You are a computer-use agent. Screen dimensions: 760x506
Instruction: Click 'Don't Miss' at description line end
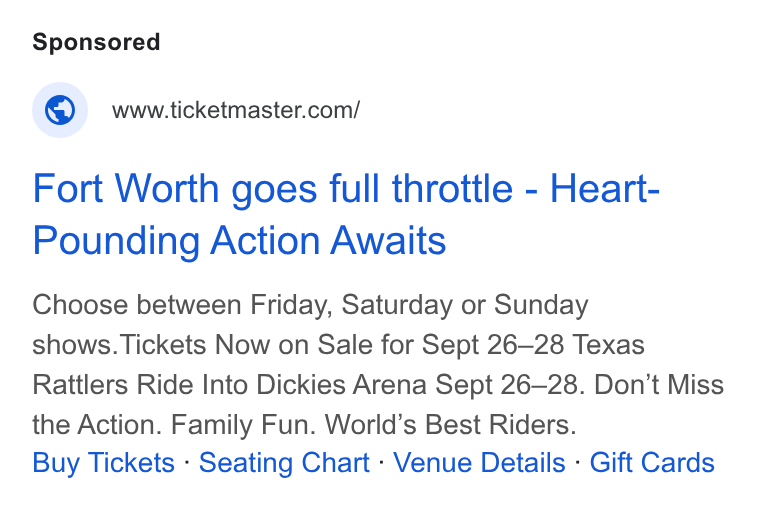[659, 385]
